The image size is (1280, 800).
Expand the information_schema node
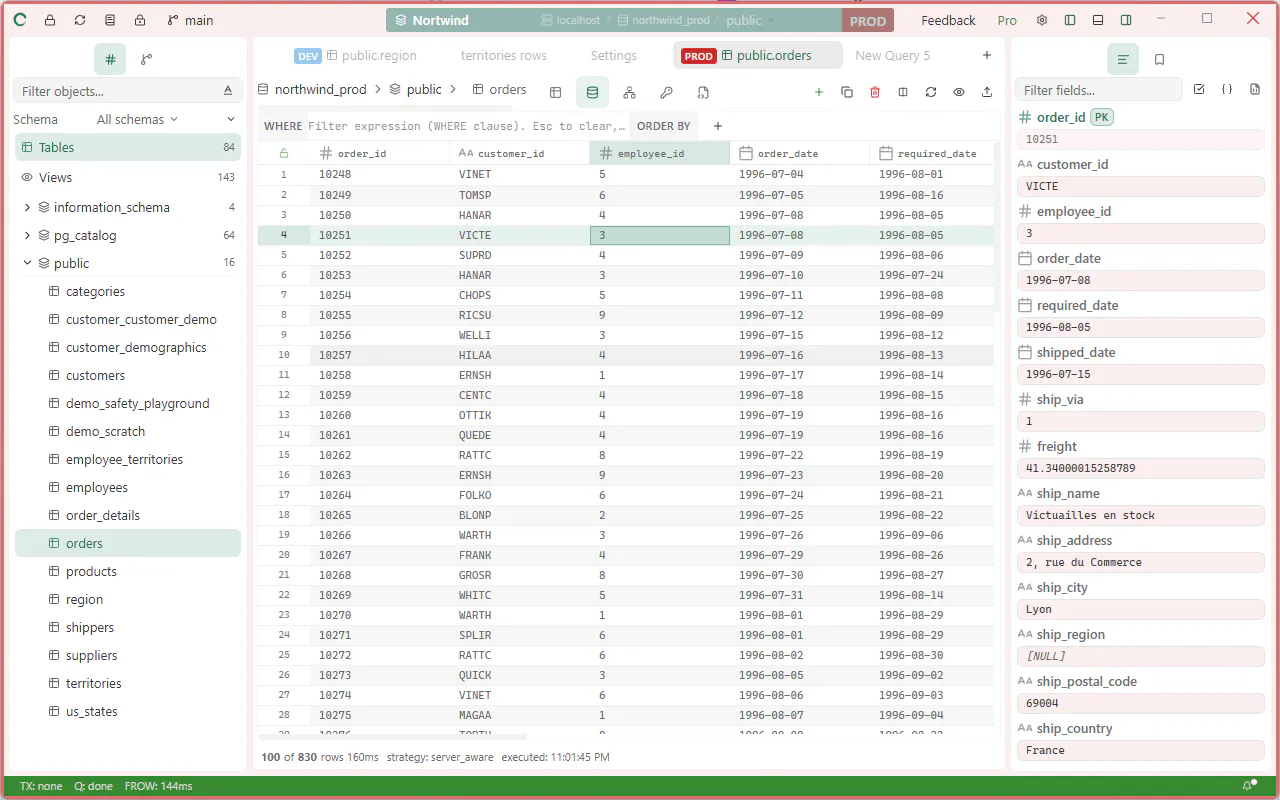[x=27, y=208]
